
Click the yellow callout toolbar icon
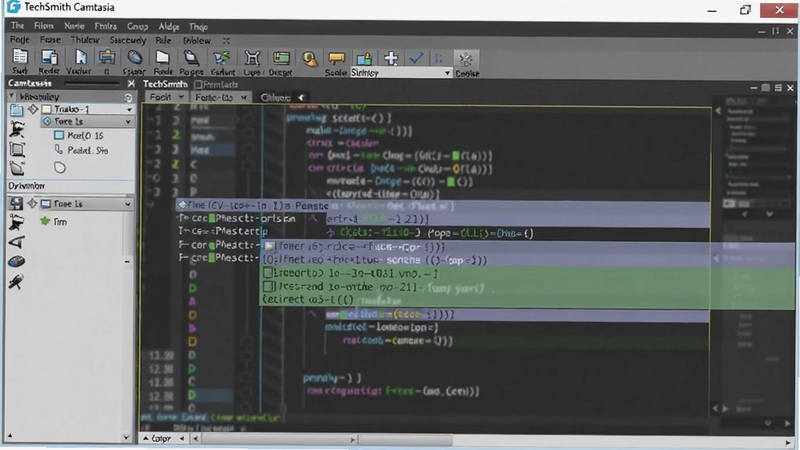pyautogui.click(x=337, y=58)
